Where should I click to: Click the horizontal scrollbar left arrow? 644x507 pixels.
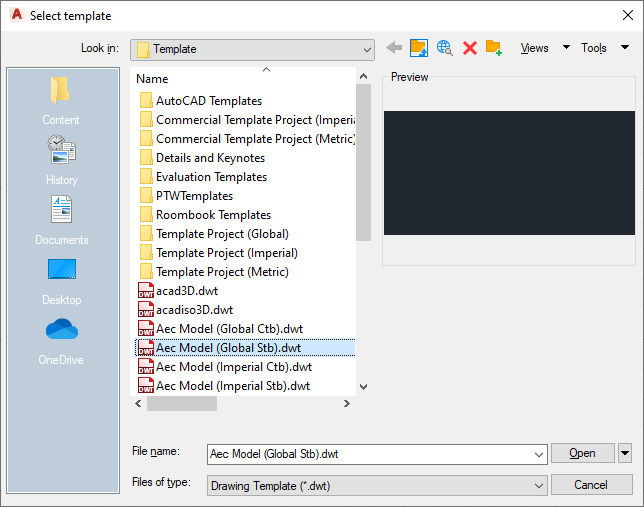point(138,403)
